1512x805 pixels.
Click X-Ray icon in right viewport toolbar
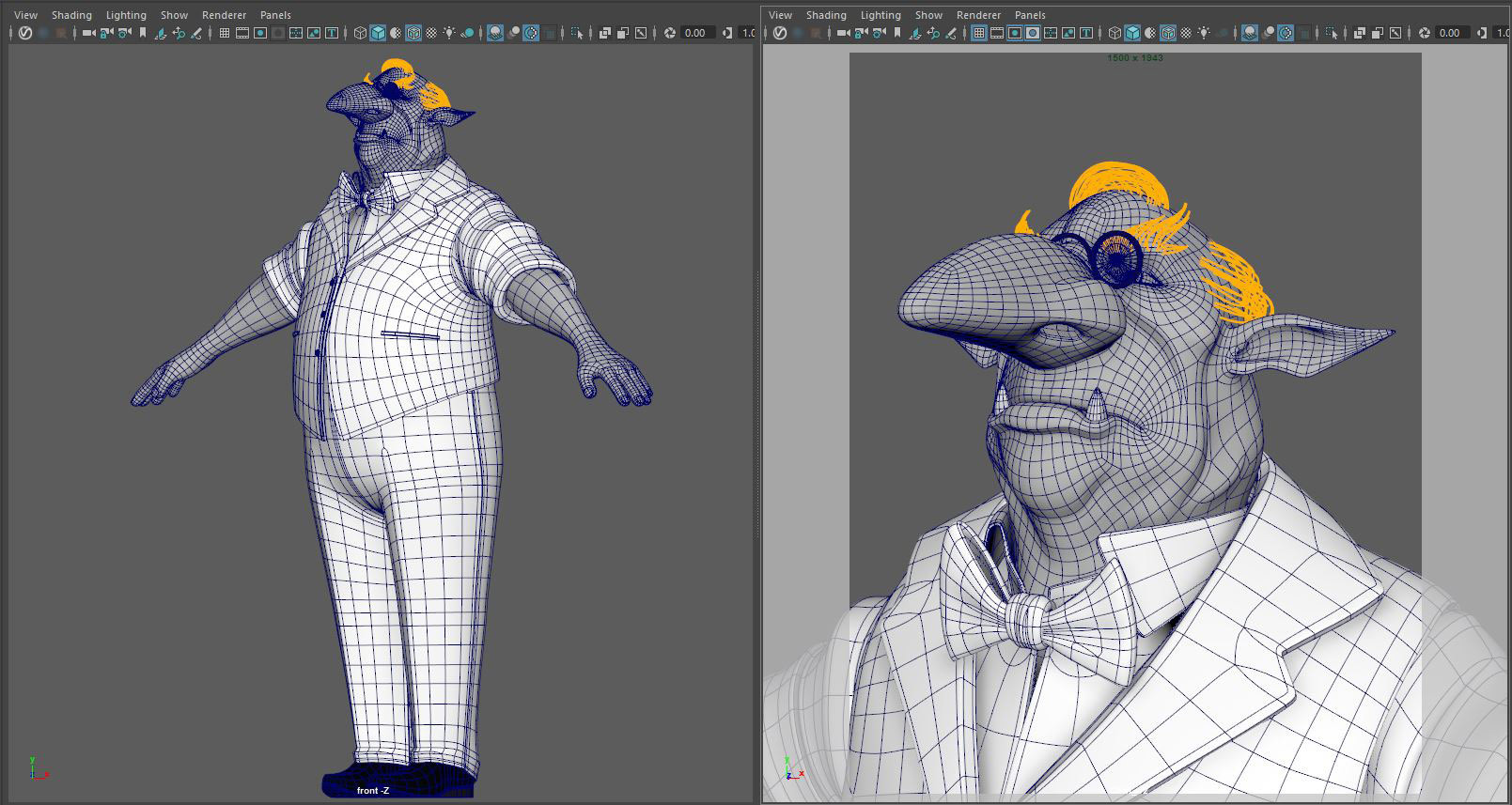click(x=1360, y=33)
